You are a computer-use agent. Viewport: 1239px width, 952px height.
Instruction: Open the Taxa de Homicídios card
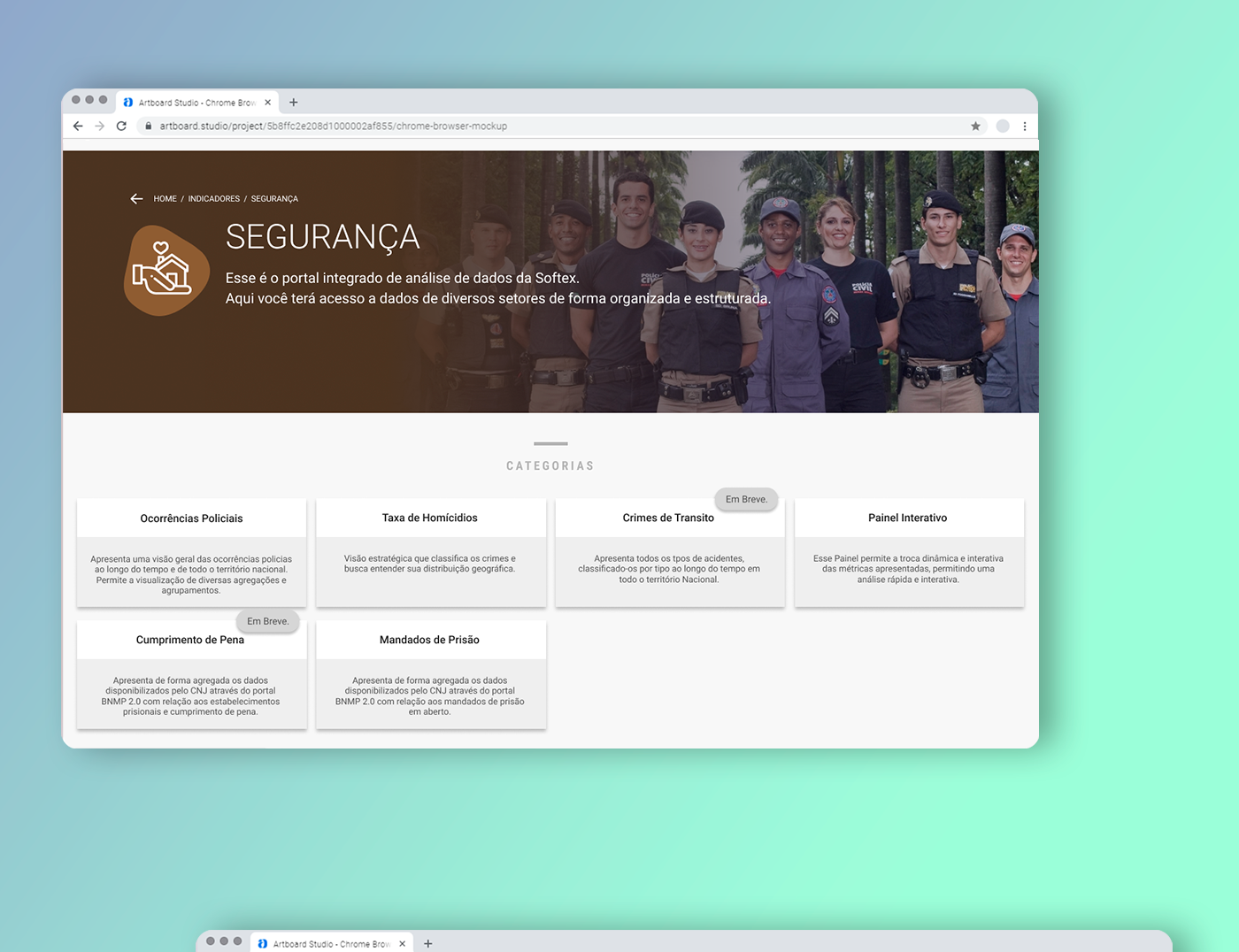(x=430, y=553)
